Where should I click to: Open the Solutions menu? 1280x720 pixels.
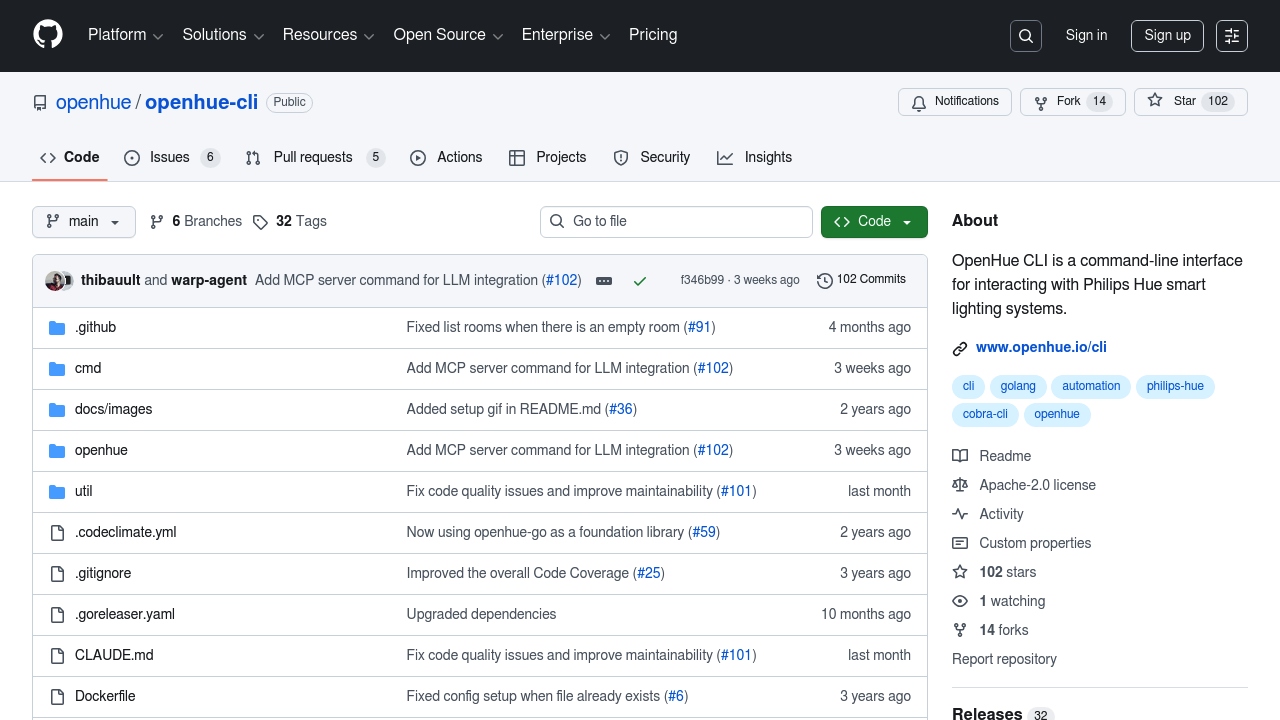click(223, 35)
